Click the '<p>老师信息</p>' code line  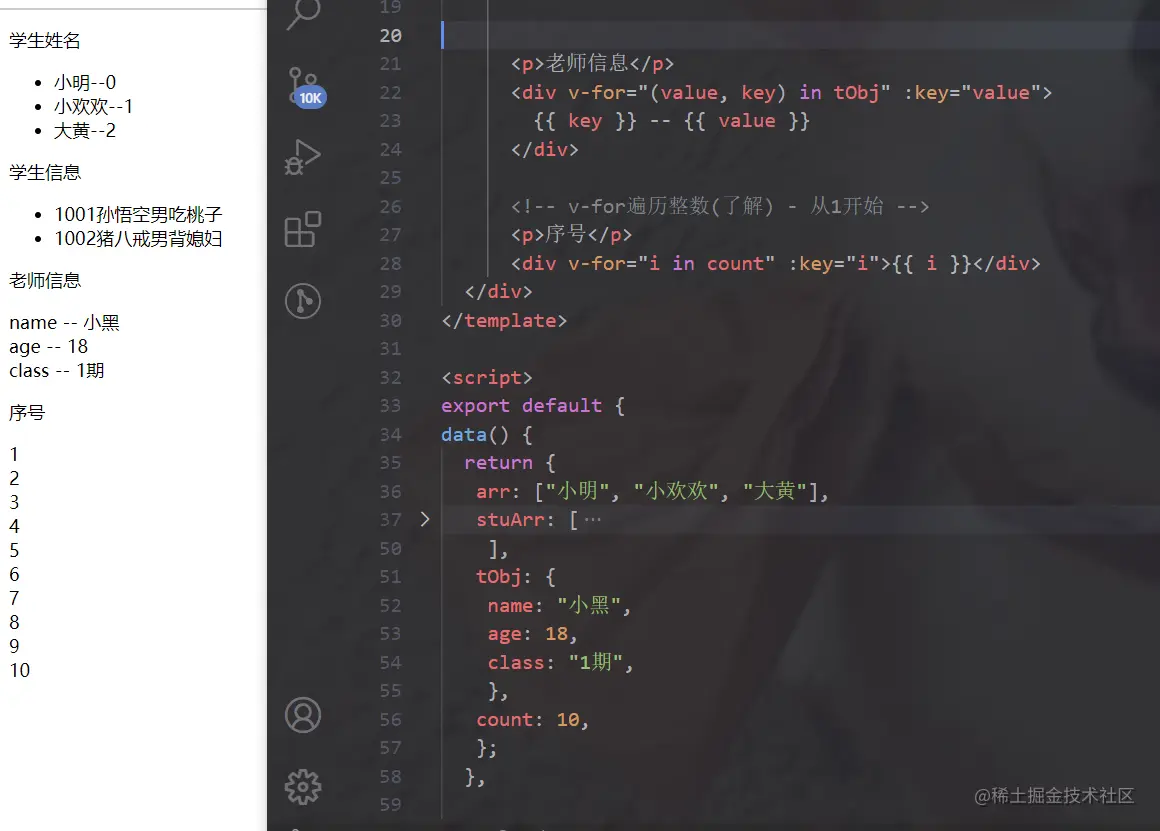click(x=592, y=64)
